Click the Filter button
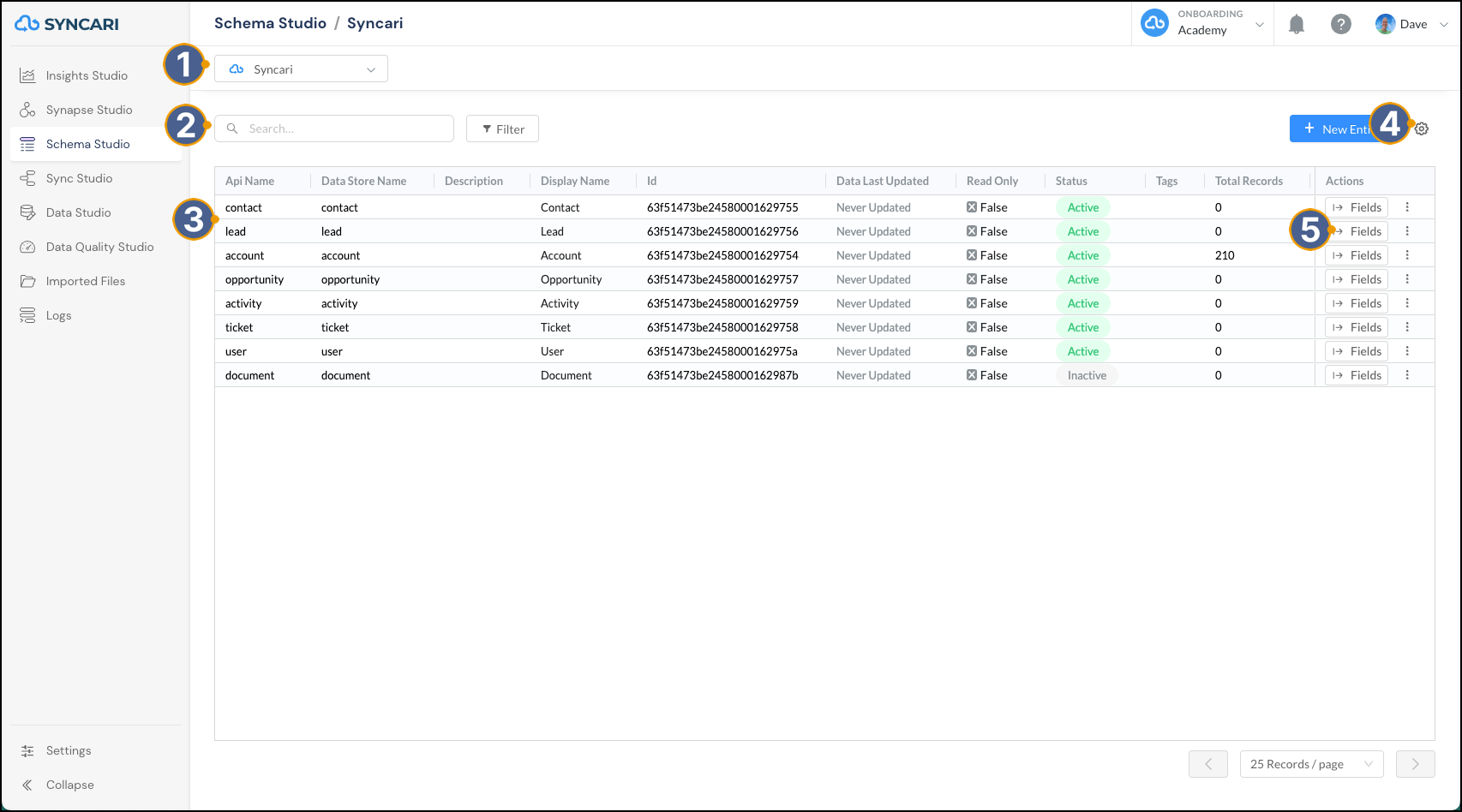1462x812 pixels. click(502, 128)
